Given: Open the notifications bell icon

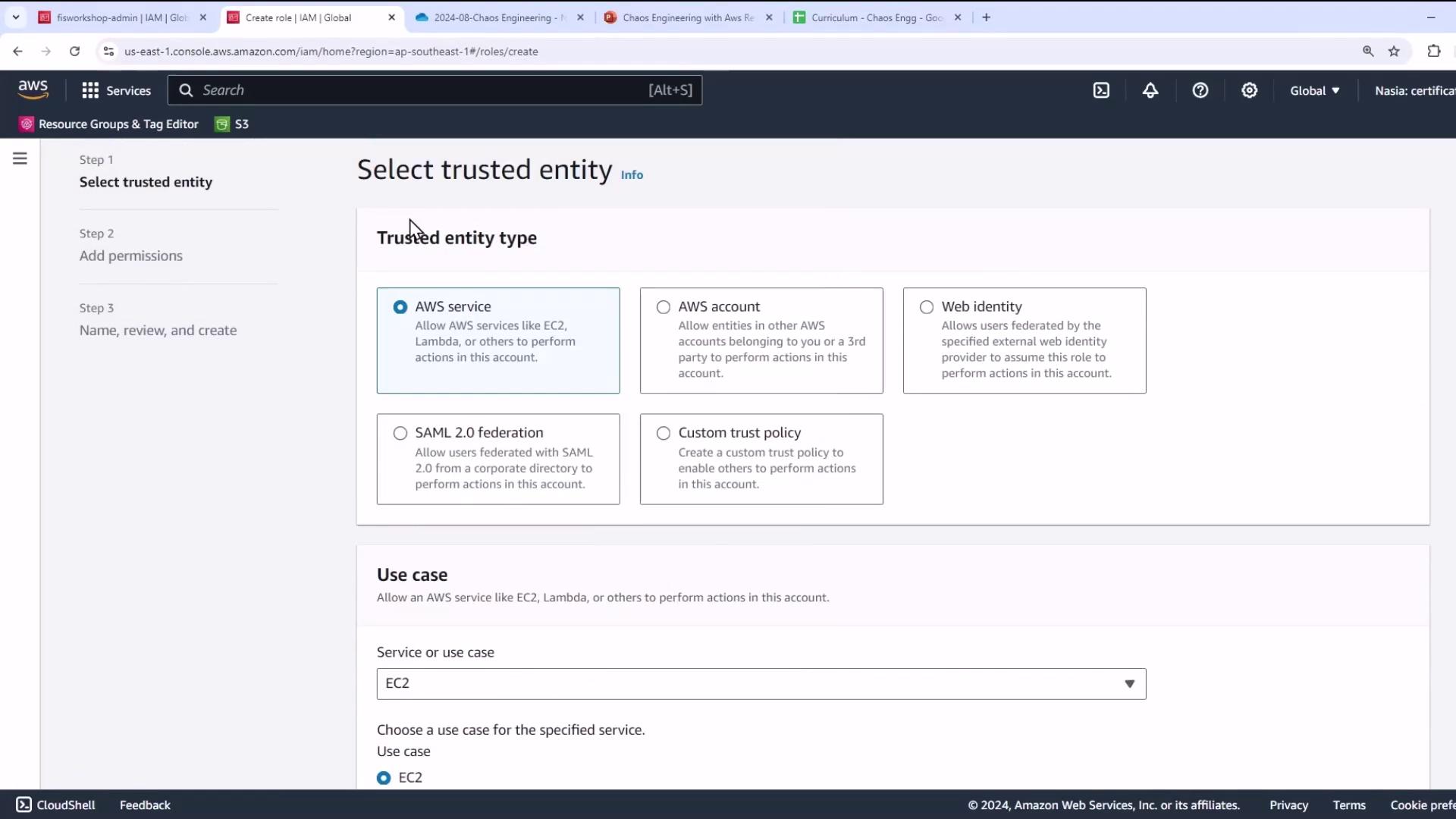Looking at the screenshot, I should click(1150, 90).
